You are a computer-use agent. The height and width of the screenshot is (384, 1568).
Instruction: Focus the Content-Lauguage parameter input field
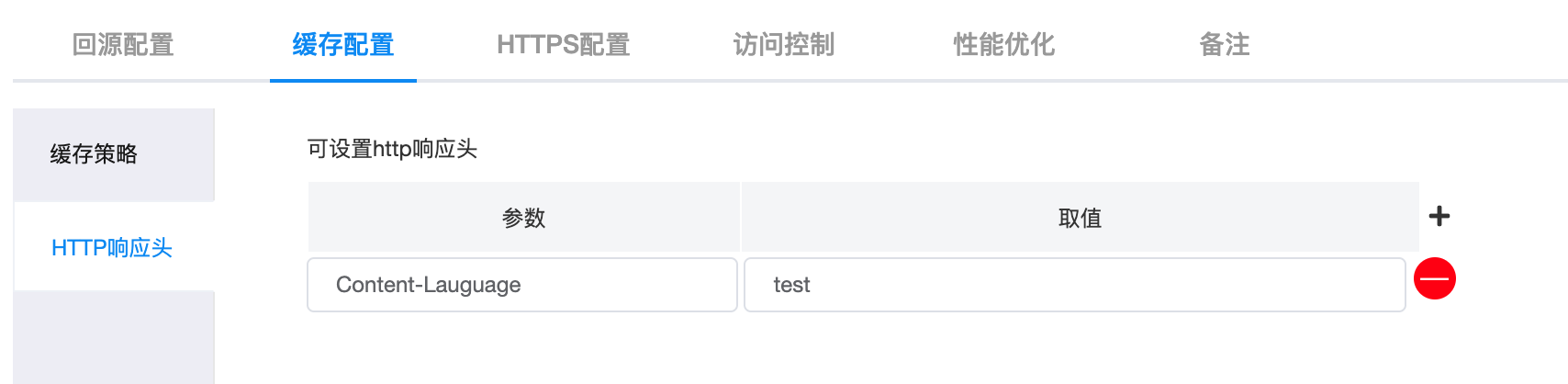(522, 285)
